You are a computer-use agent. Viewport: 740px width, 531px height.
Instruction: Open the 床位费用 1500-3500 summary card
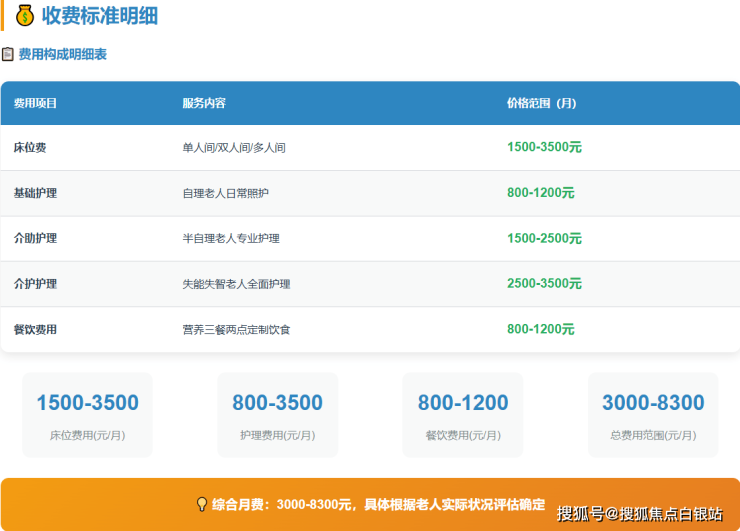click(x=88, y=415)
